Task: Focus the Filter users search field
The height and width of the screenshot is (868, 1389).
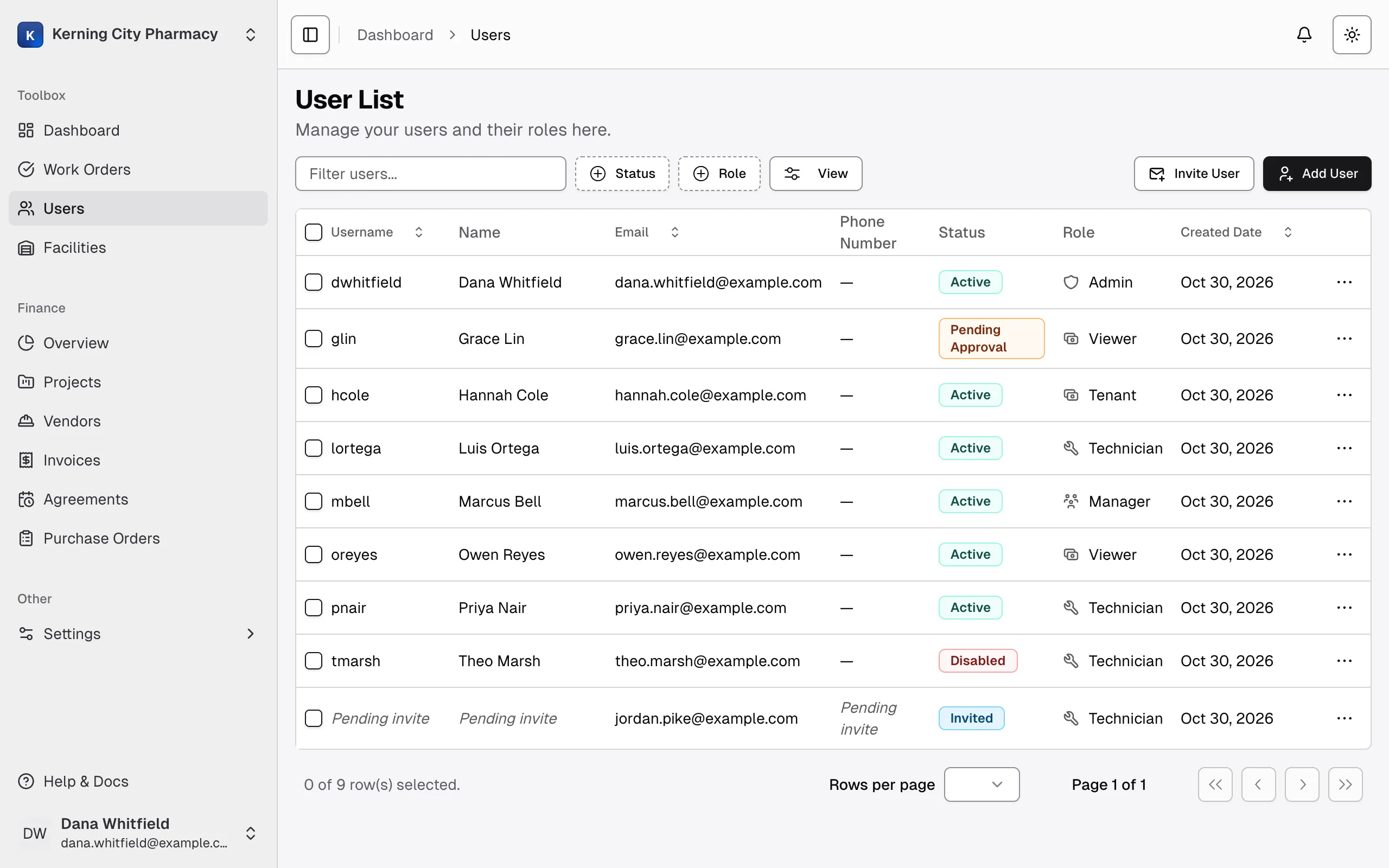Action: (430, 174)
